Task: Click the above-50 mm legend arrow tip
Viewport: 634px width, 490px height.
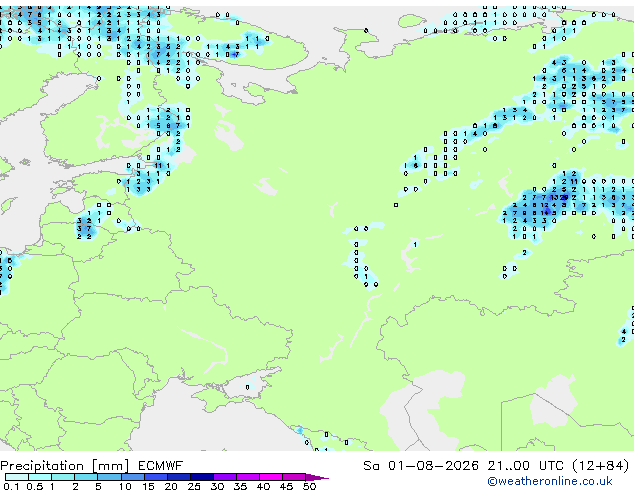Action: (317, 477)
